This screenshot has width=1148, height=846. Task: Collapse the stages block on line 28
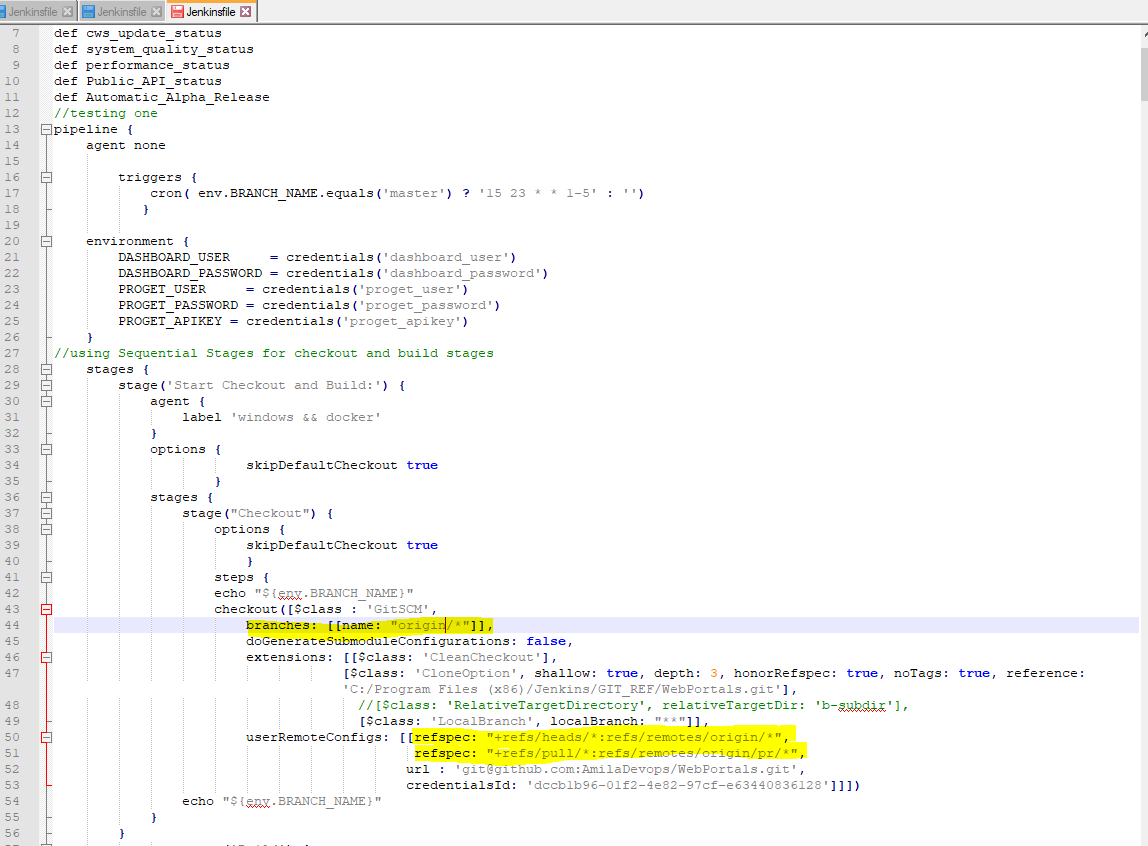[46, 370]
